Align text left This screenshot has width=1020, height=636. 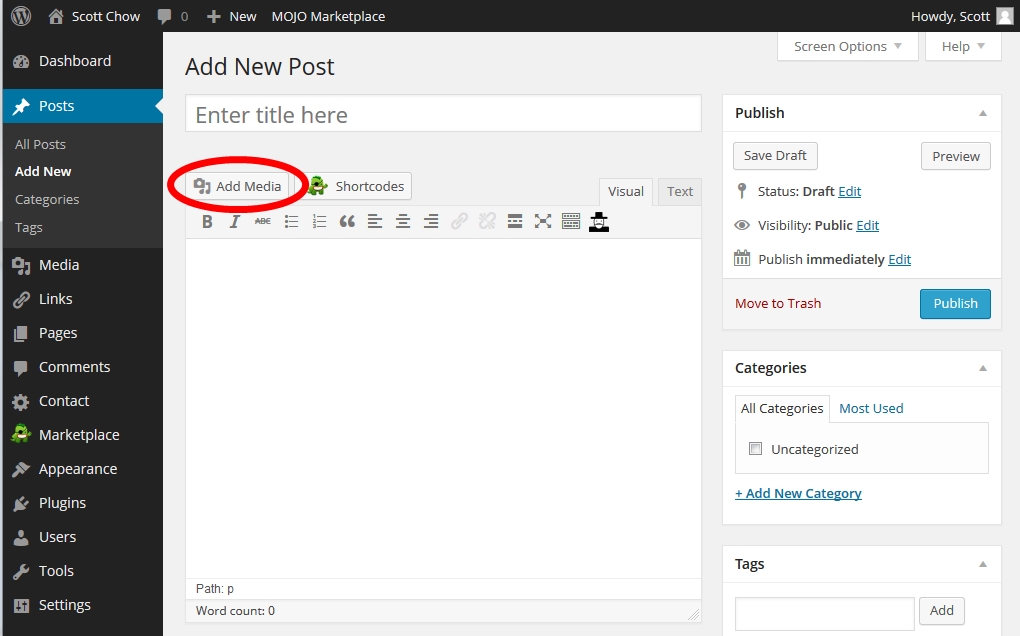[x=375, y=222]
